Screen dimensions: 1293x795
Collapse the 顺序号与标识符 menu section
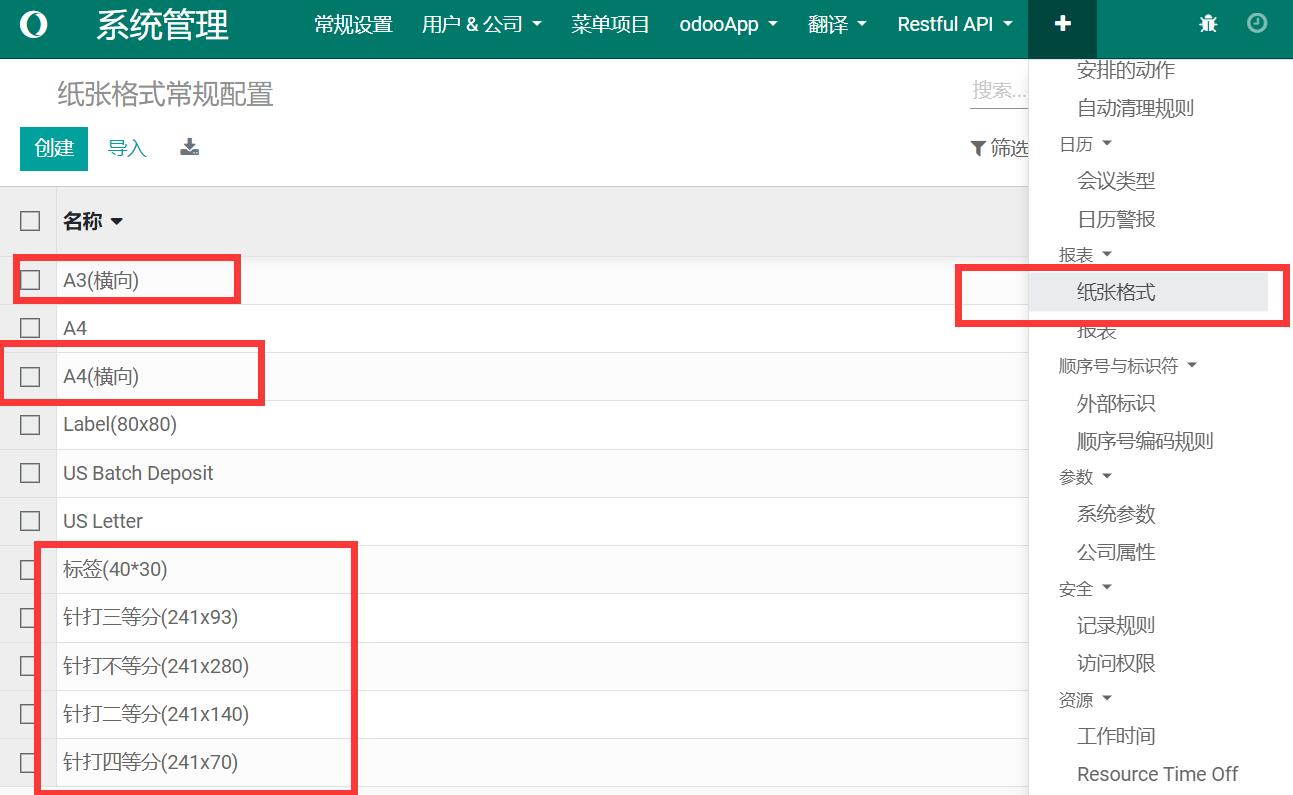click(x=1127, y=366)
